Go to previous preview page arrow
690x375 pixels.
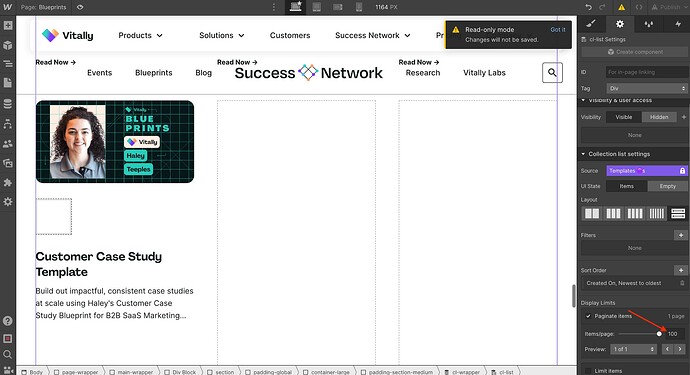(x=668, y=349)
